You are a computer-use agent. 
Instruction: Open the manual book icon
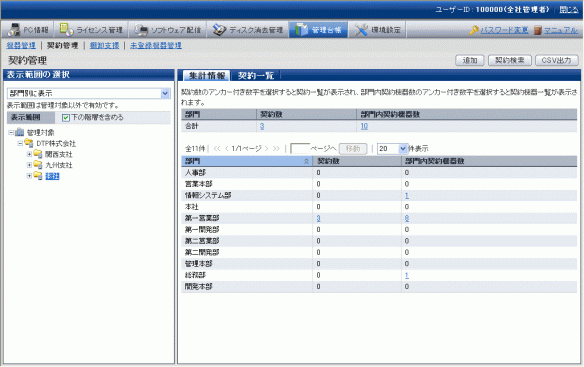point(537,30)
